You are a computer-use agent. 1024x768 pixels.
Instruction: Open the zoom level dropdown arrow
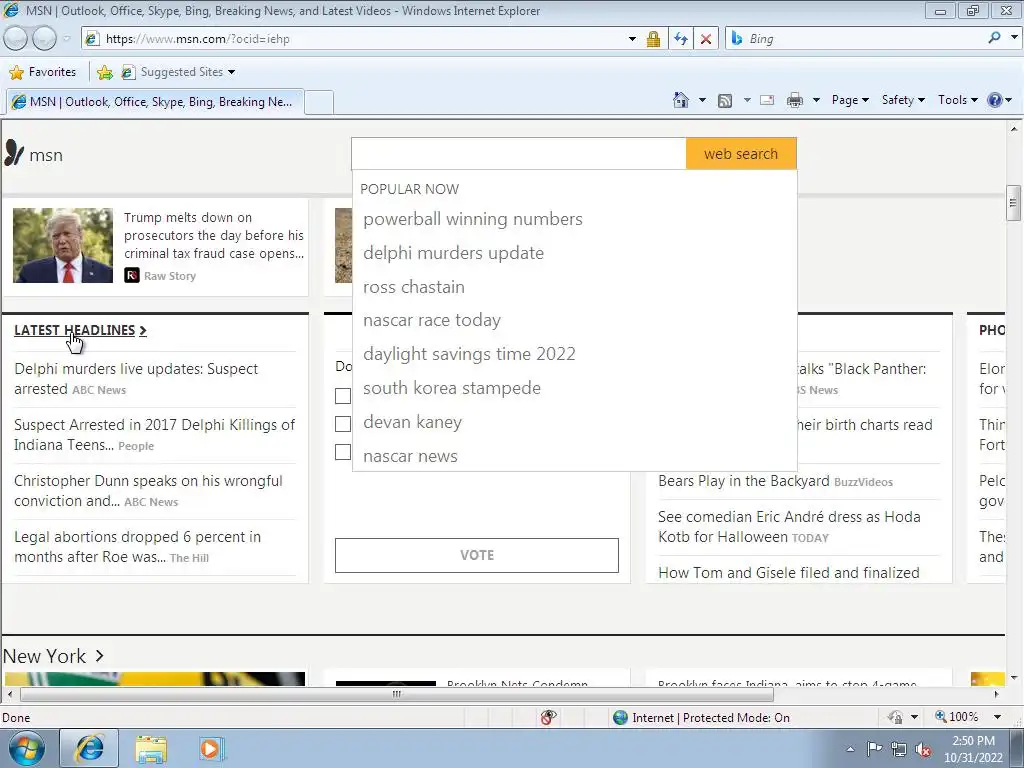coord(997,717)
